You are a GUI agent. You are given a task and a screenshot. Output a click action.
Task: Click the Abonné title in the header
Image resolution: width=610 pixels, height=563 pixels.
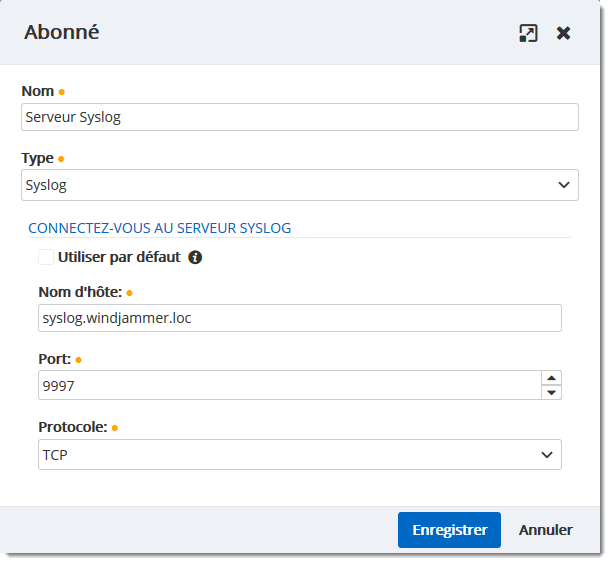[x=62, y=33]
